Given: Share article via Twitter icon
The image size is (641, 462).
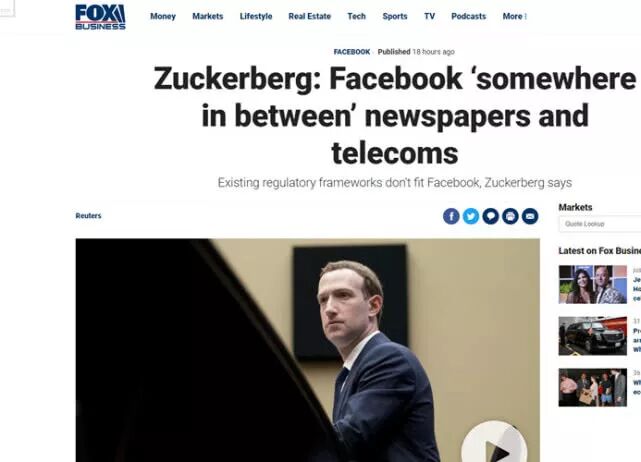Looking at the screenshot, I should click(x=471, y=216).
